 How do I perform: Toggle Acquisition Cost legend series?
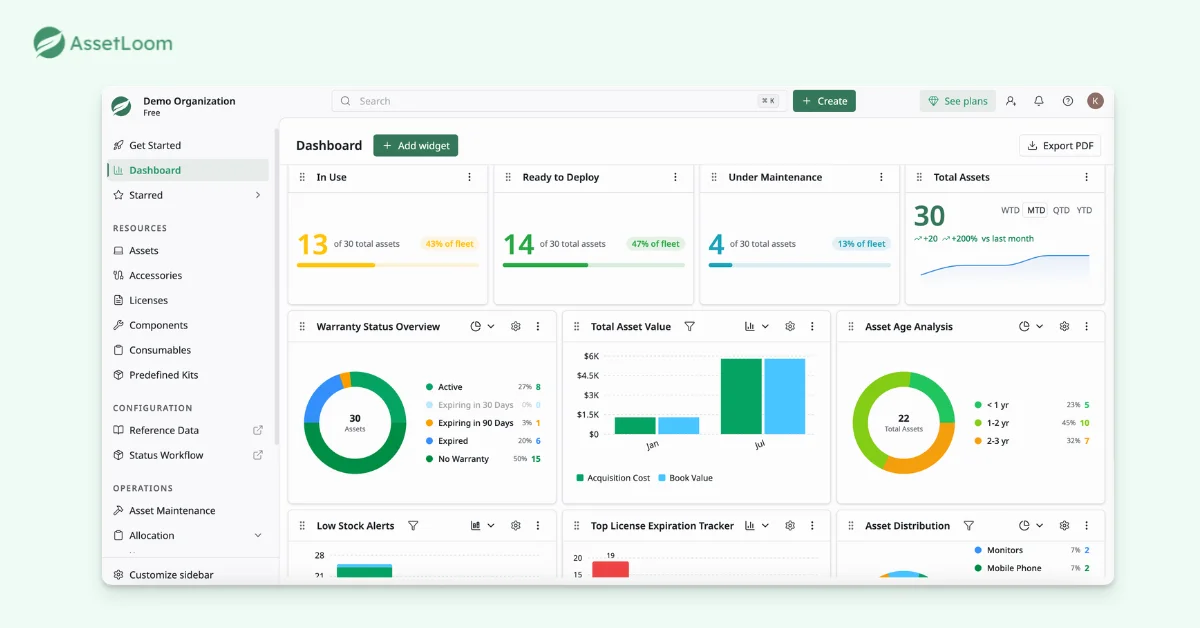[613, 478]
